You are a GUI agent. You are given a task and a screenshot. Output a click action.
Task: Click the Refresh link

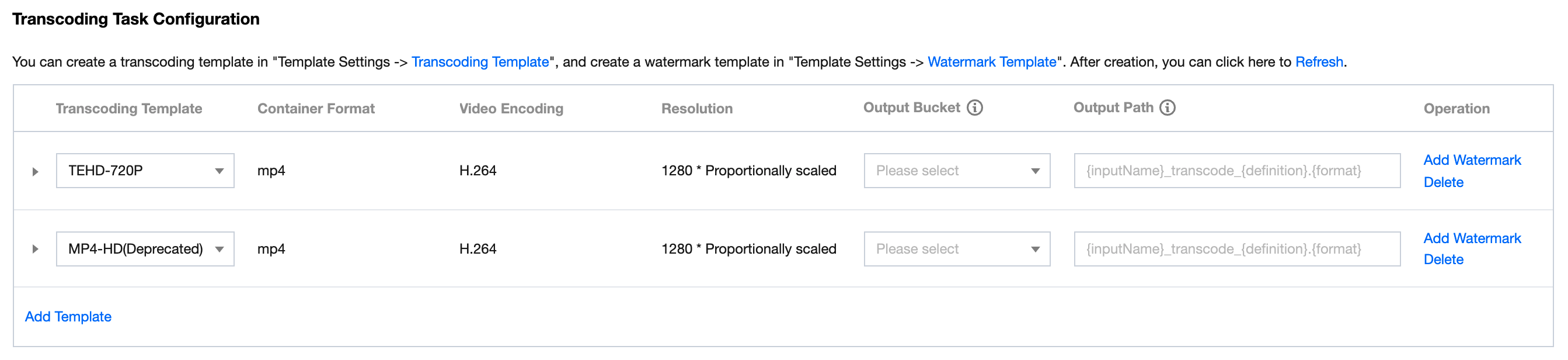click(1318, 62)
